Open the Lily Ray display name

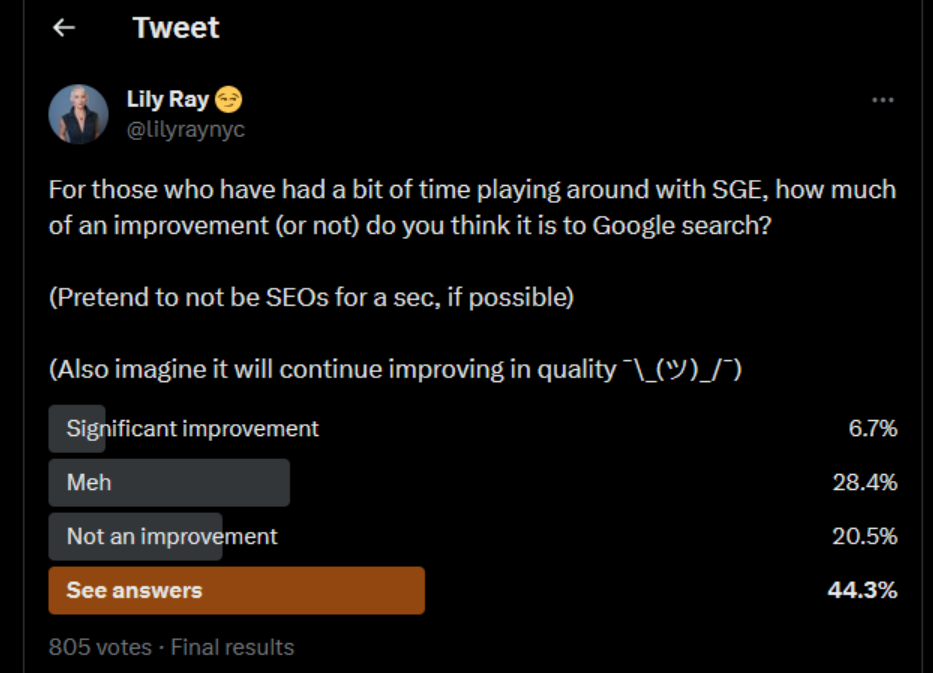click(x=167, y=99)
